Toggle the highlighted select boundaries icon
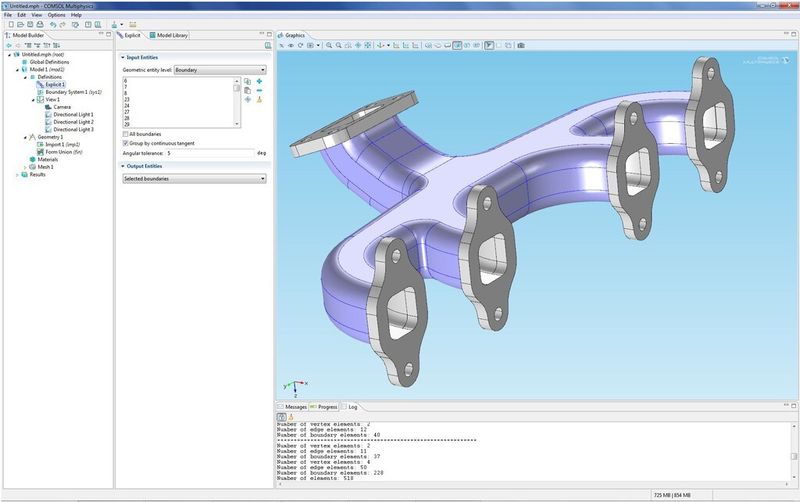 [457, 45]
